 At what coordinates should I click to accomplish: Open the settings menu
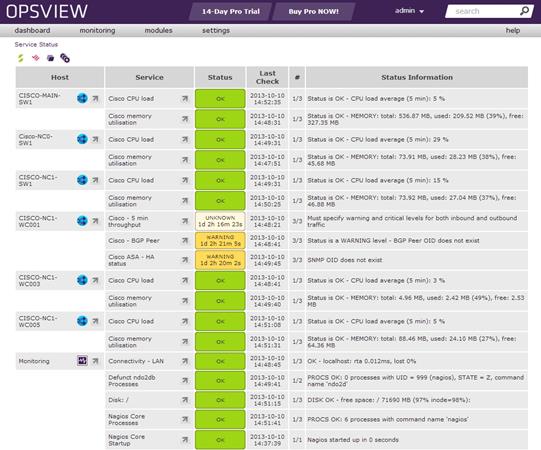tap(216, 30)
